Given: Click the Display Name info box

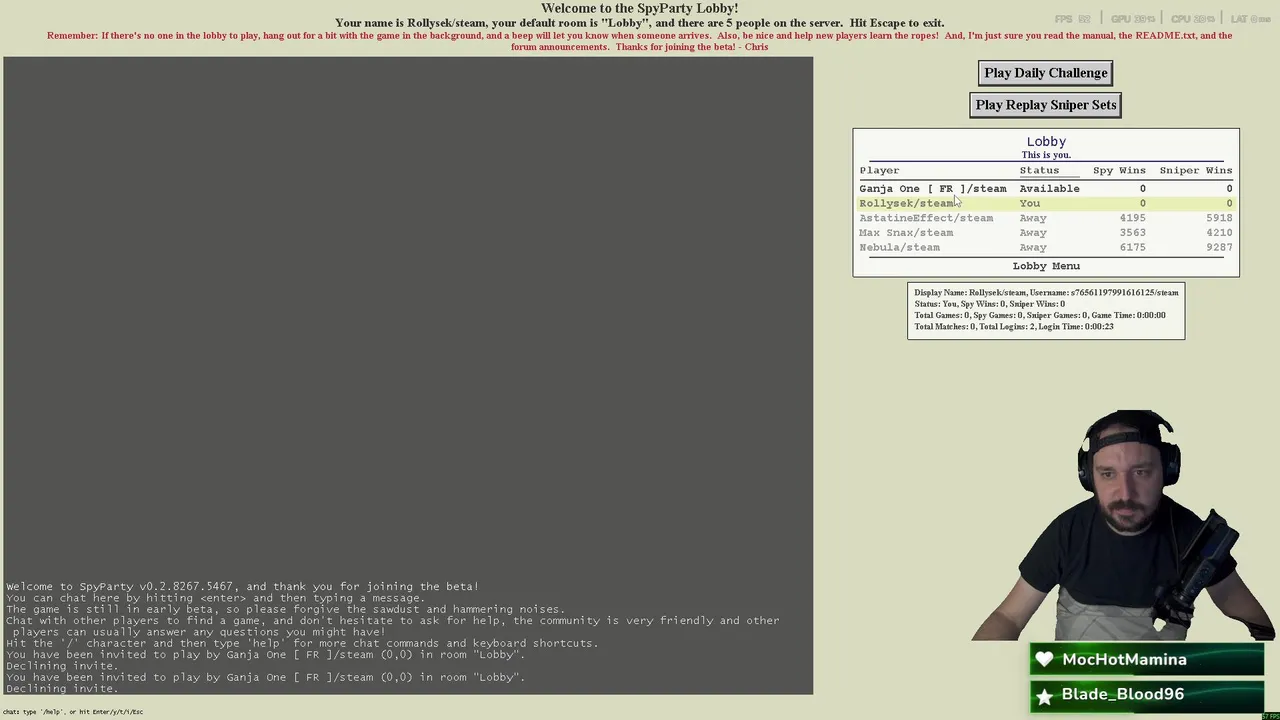Looking at the screenshot, I should 1046,311.
